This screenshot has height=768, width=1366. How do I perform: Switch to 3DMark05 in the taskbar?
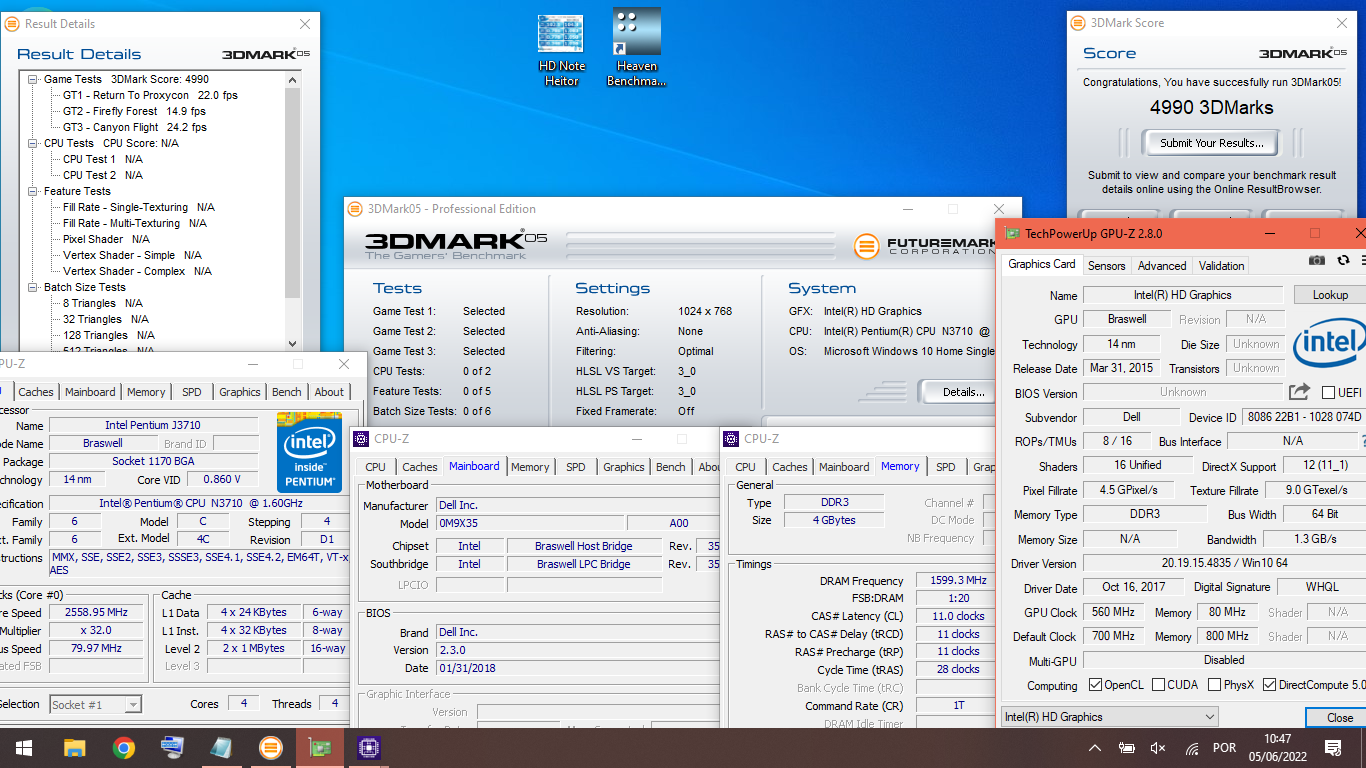(270, 748)
